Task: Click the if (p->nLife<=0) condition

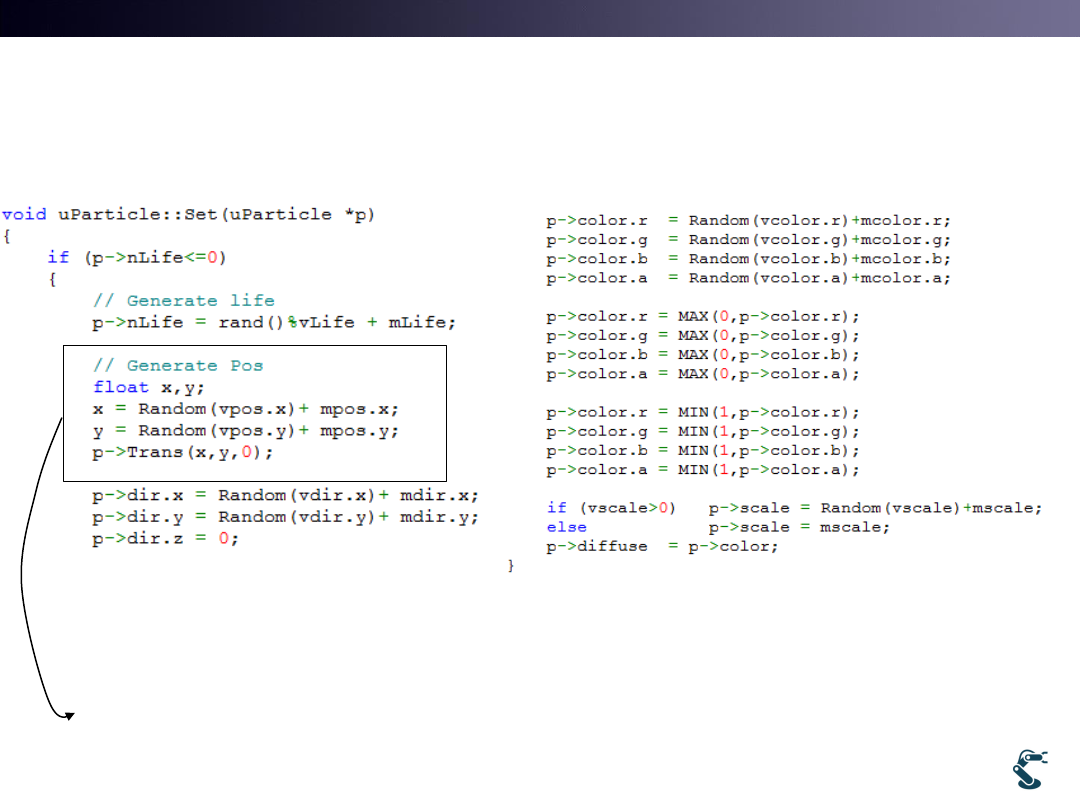Action: coord(137,257)
